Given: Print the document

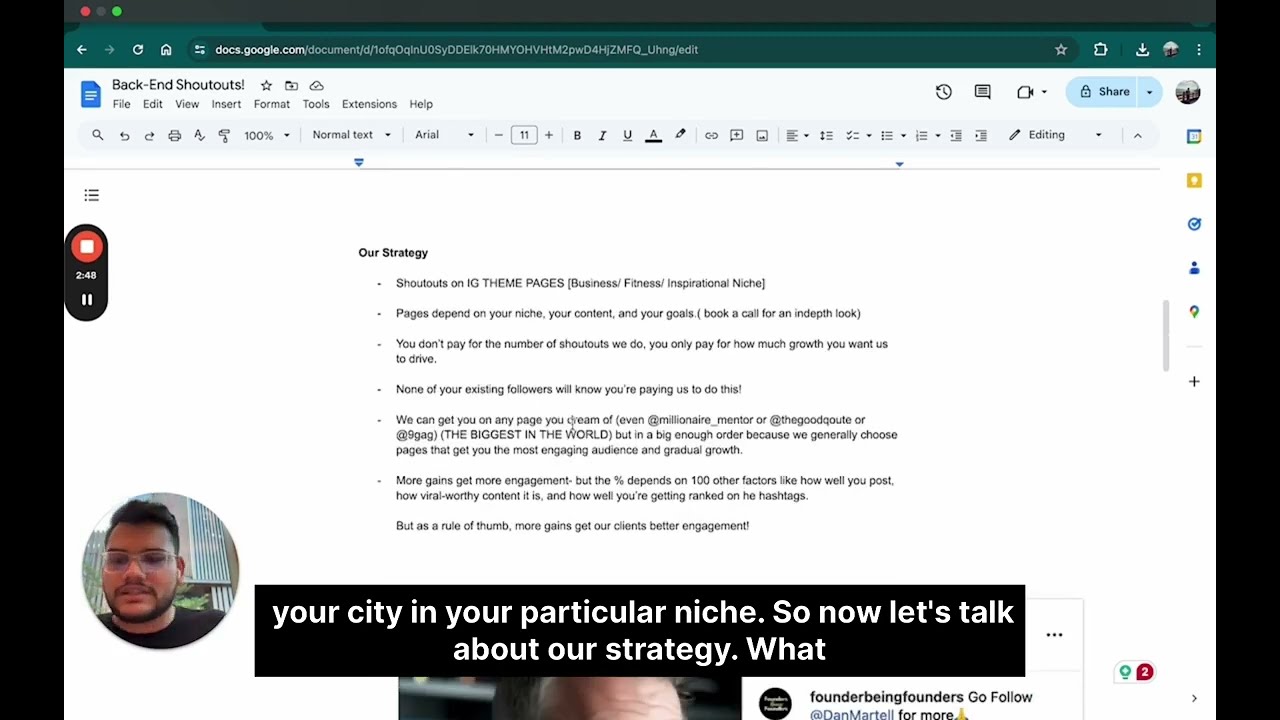Looking at the screenshot, I should [x=174, y=135].
